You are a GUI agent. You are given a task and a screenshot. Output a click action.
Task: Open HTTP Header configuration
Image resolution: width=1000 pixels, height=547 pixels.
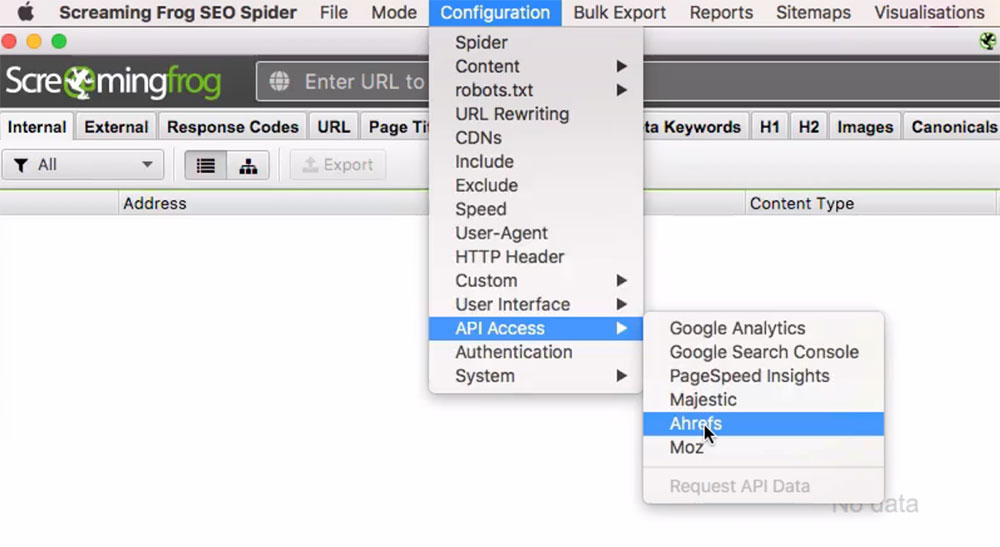[536, 257]
